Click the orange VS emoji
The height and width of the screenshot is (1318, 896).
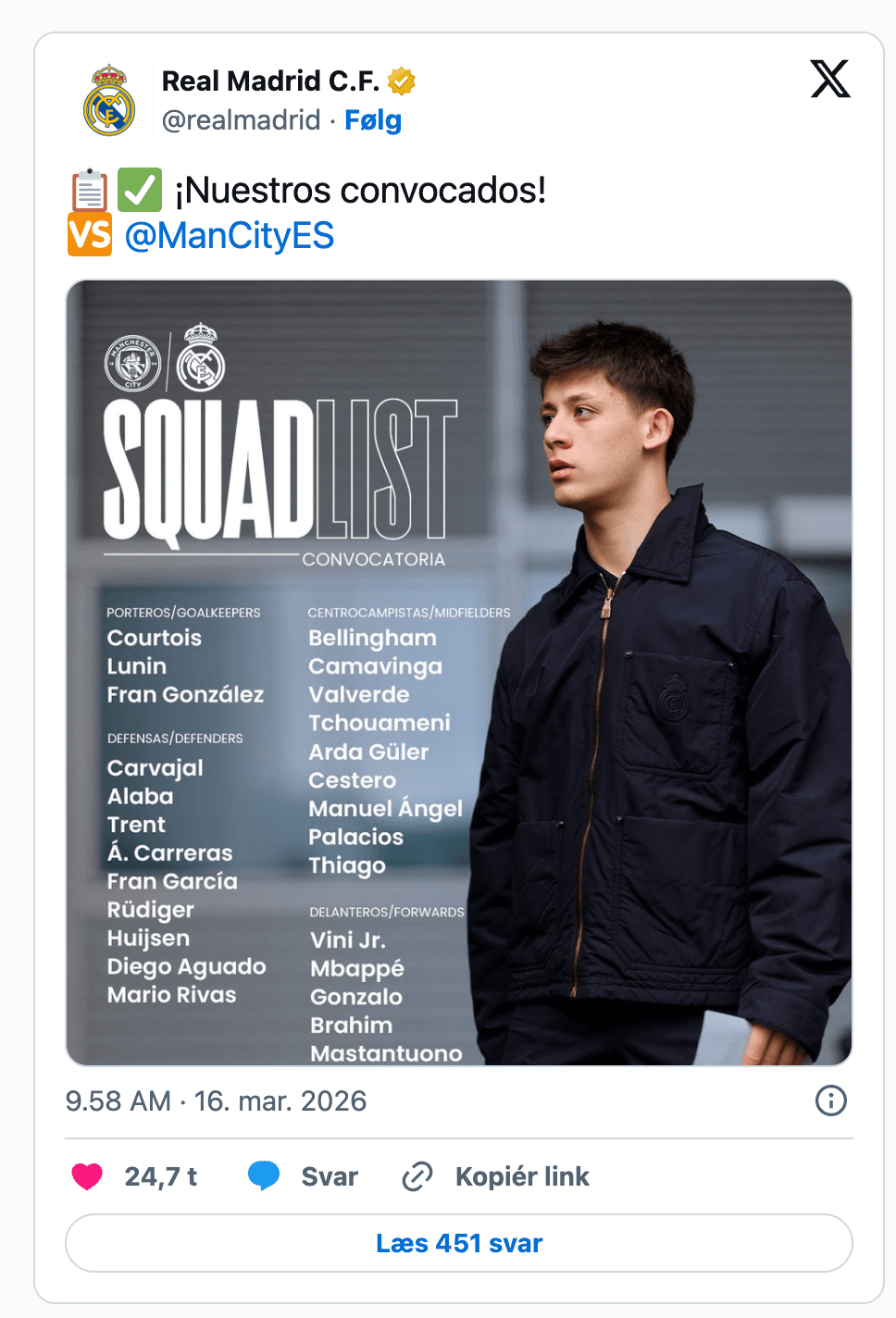pos(90,235)
